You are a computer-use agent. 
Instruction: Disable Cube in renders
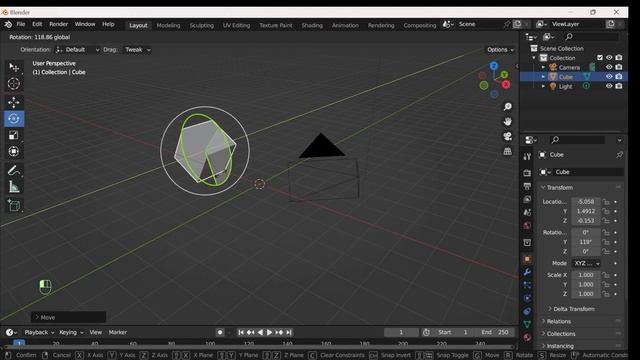619,77
